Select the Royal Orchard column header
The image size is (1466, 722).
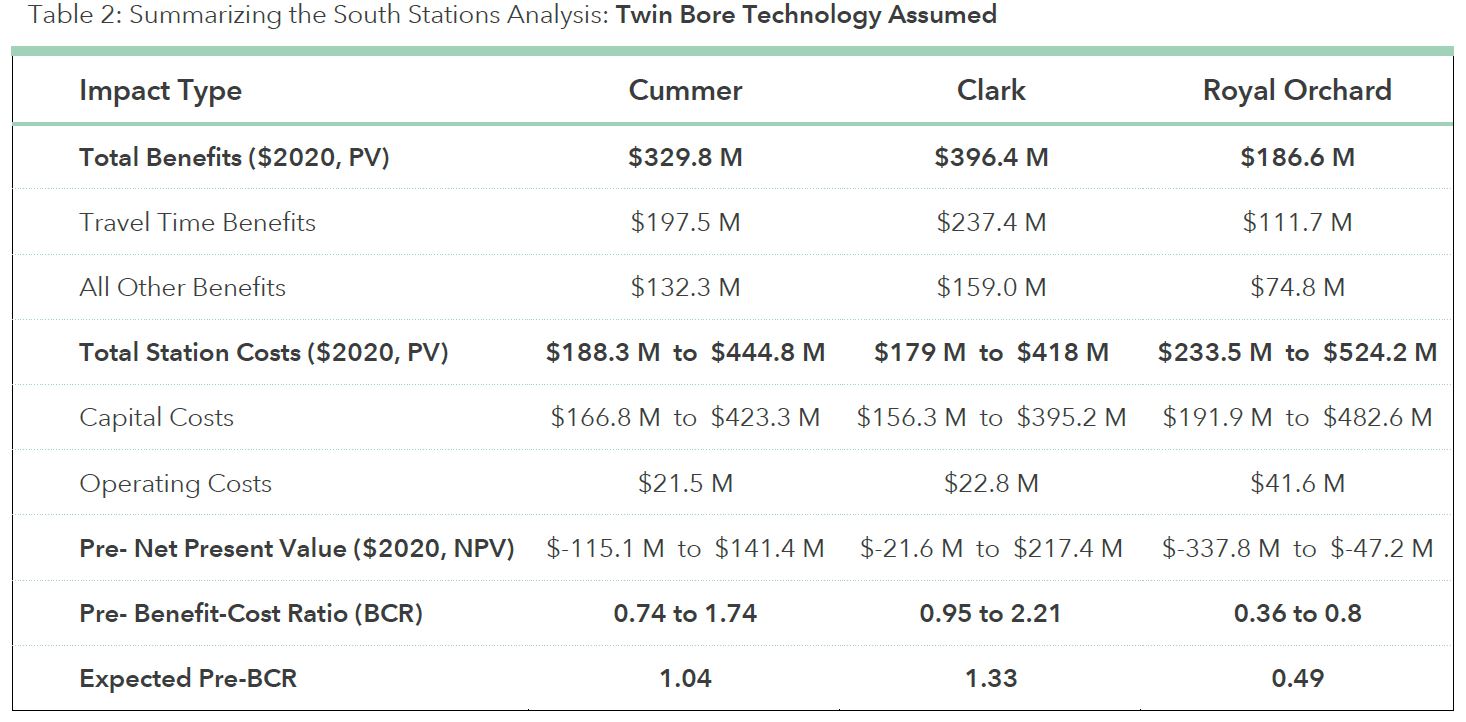click(x=1297, y=91)
